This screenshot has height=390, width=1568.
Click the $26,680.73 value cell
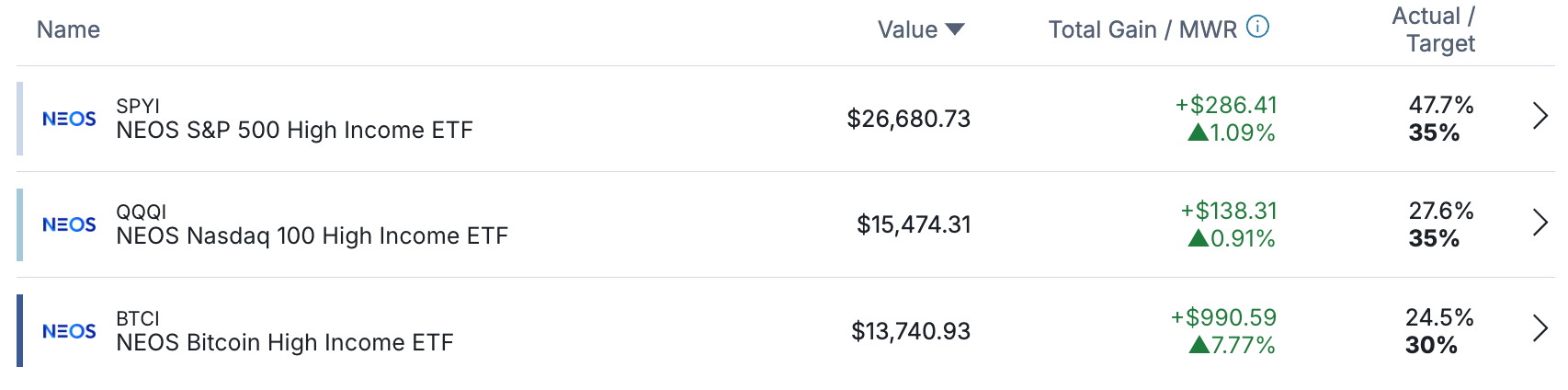pyautogui.click(x=908, y=119)
